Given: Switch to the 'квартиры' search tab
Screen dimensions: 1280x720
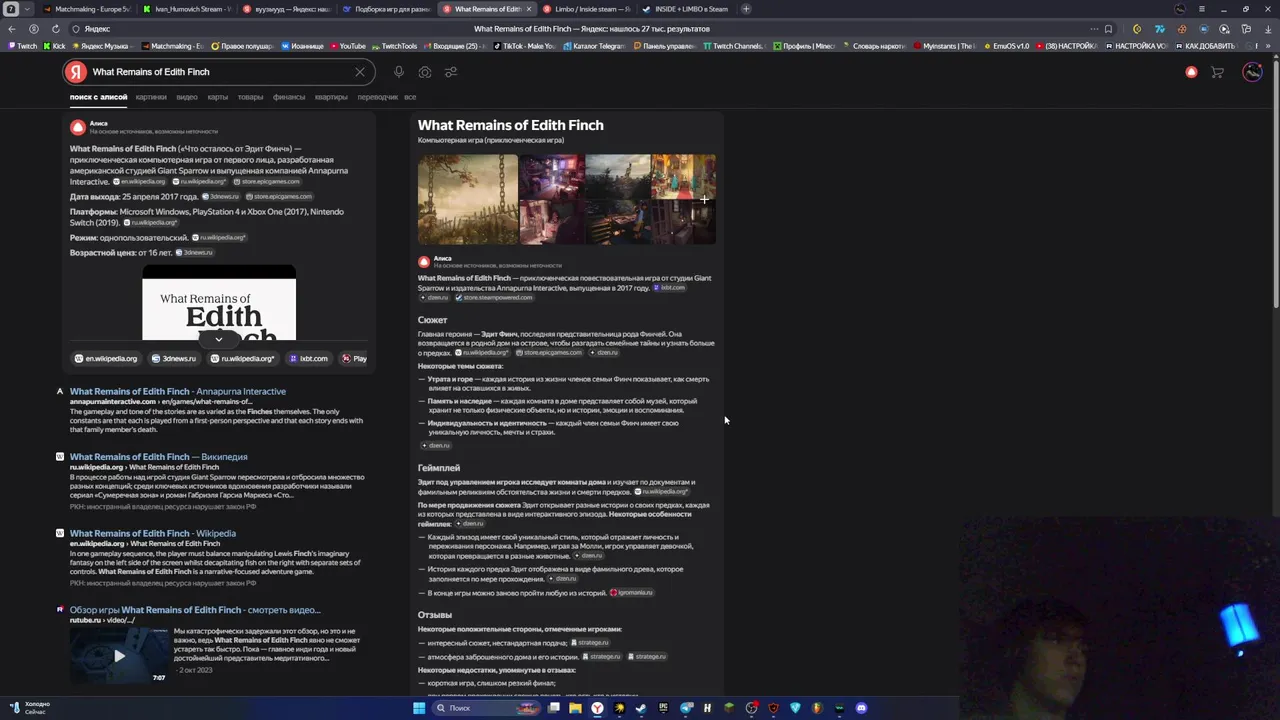Looking at the screenshot, I should pyautogui.click(x=331, y=97).
